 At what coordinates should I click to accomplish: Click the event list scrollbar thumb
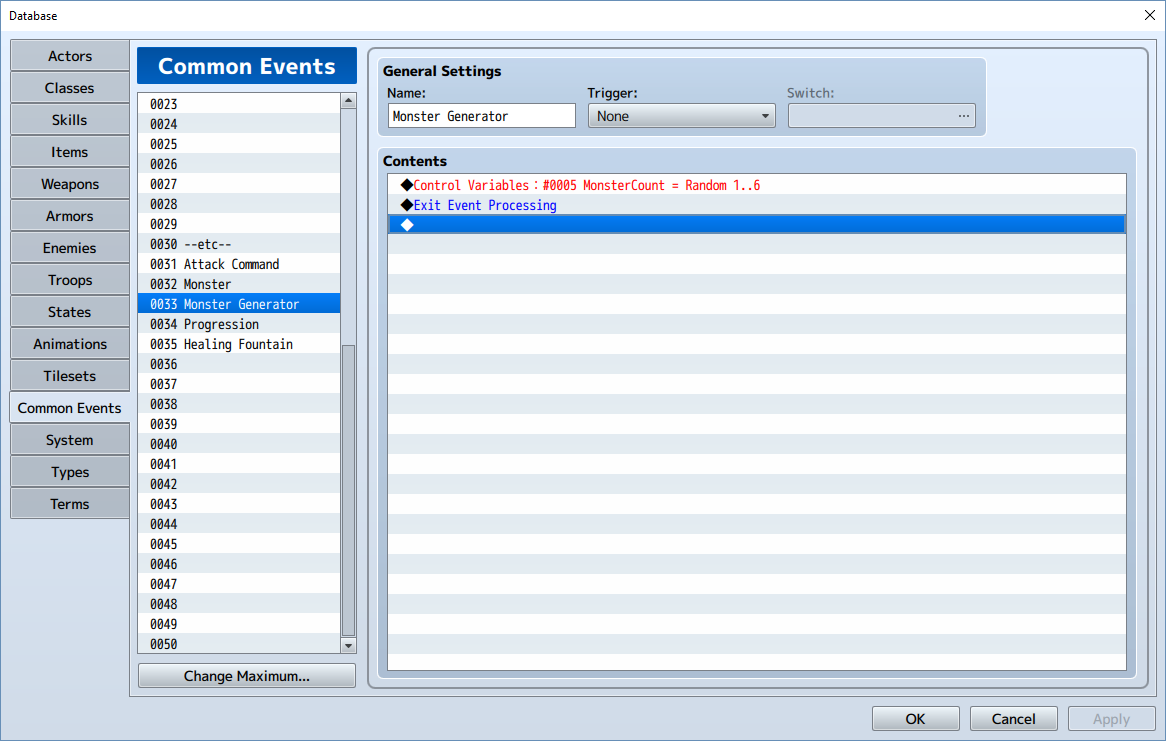tap(348, 490)
